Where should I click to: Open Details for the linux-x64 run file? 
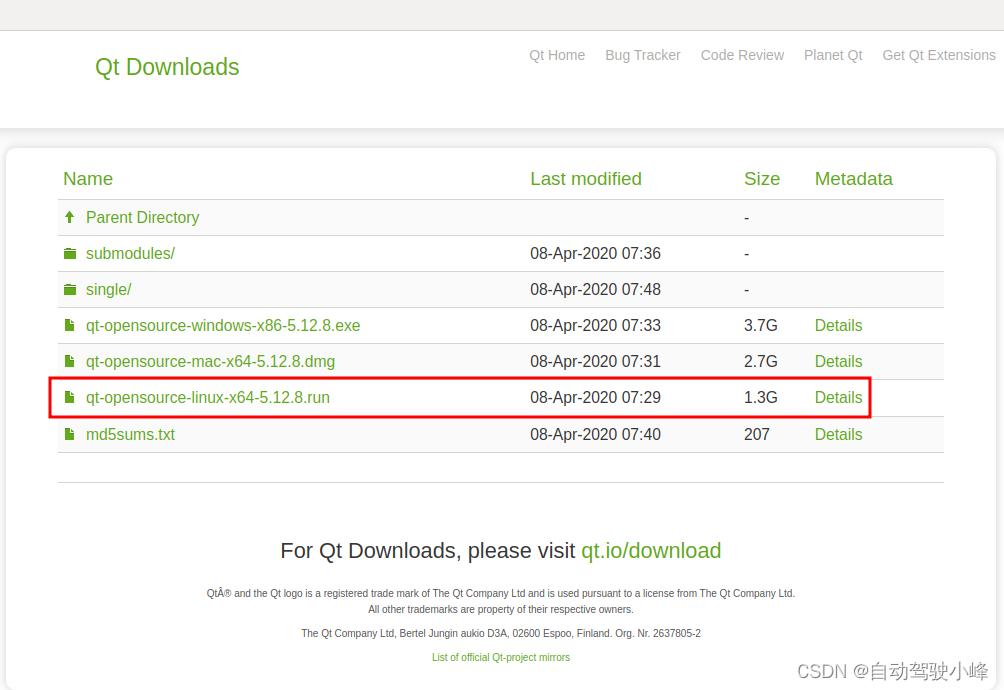click(838, 397)
